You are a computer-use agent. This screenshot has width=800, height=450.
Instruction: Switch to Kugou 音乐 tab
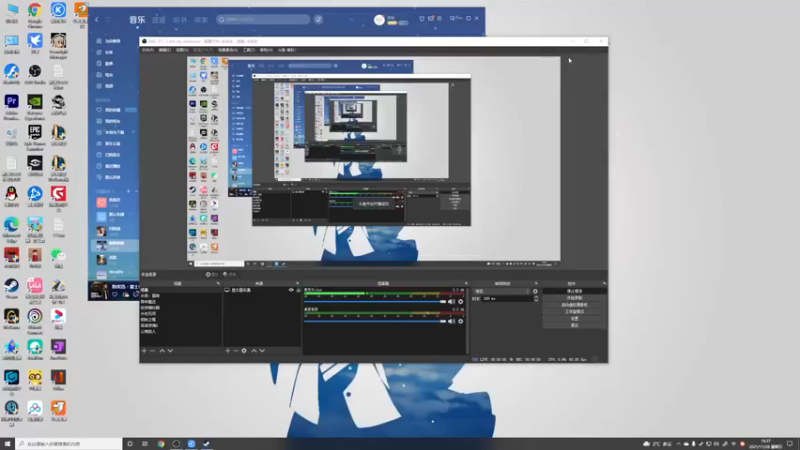[137, 19]
